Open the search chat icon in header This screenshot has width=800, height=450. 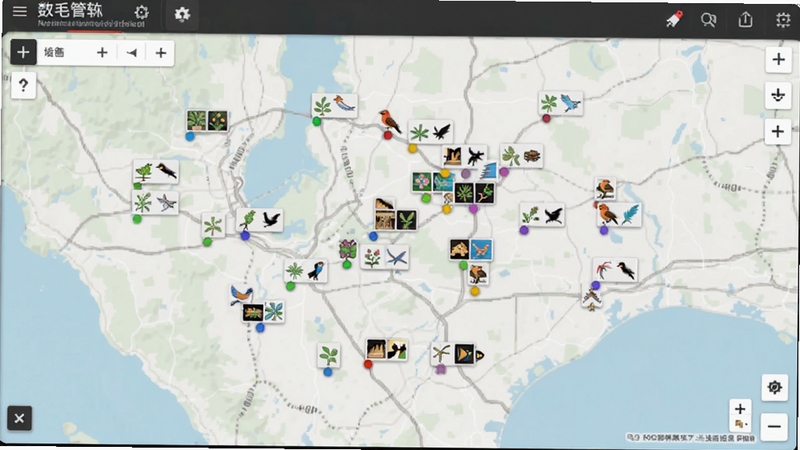708,20
